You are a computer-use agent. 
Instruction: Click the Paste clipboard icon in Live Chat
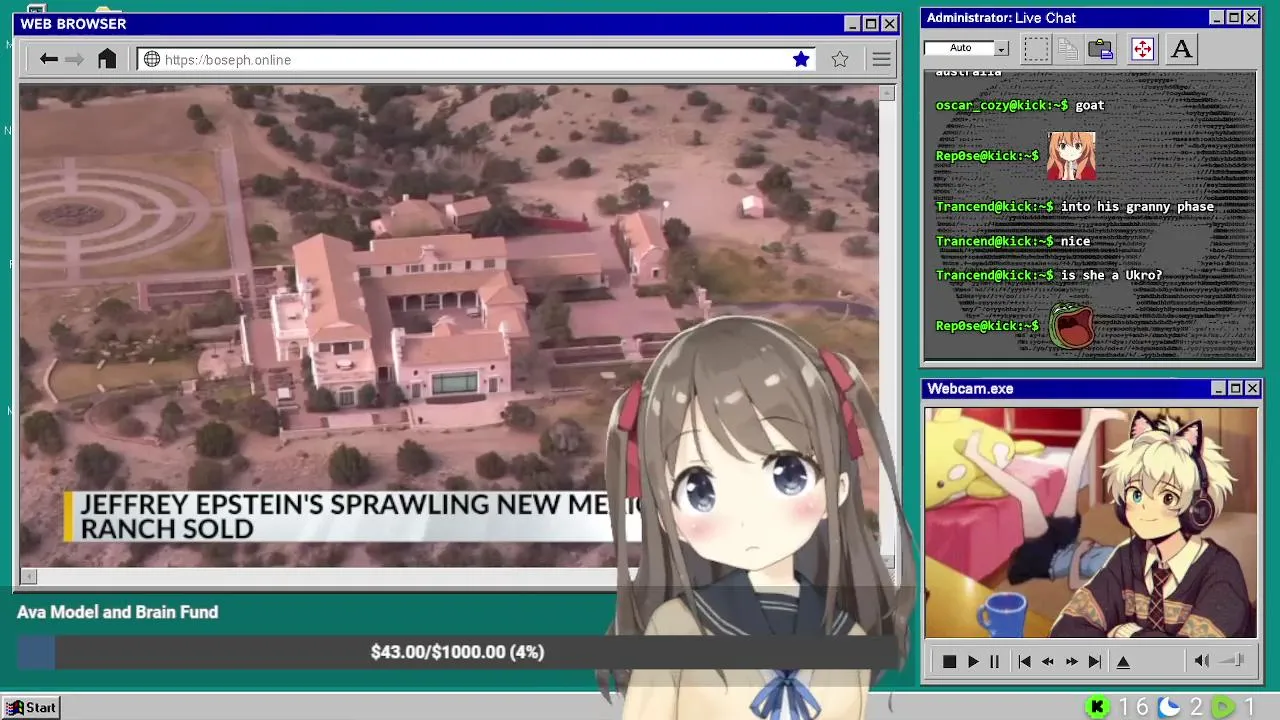point(1101,49)
